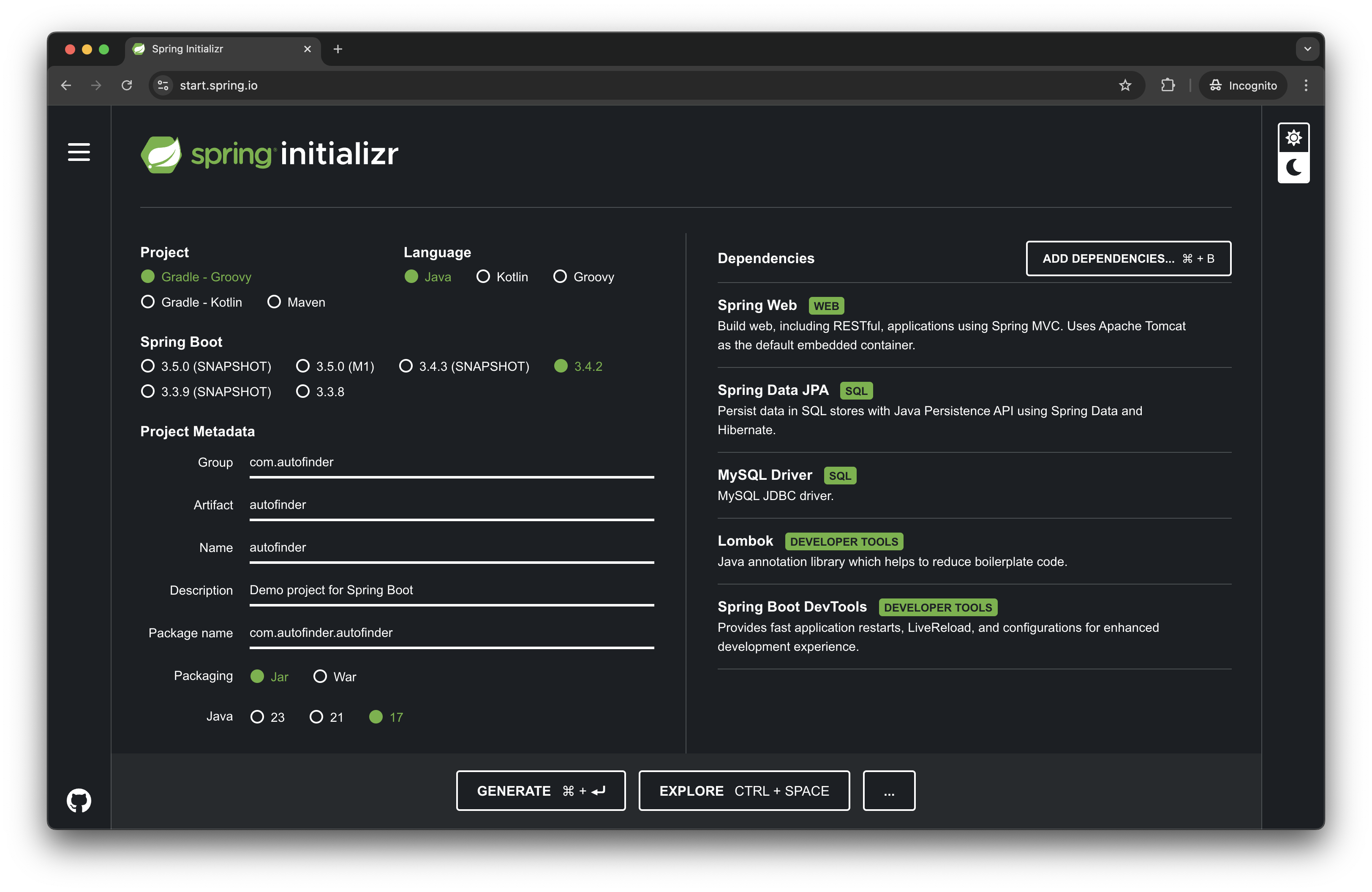The height and width of the screenshot is (892, 1372).
Task: Choose Spring Boot 3.3.8
Action: (320, 391)
